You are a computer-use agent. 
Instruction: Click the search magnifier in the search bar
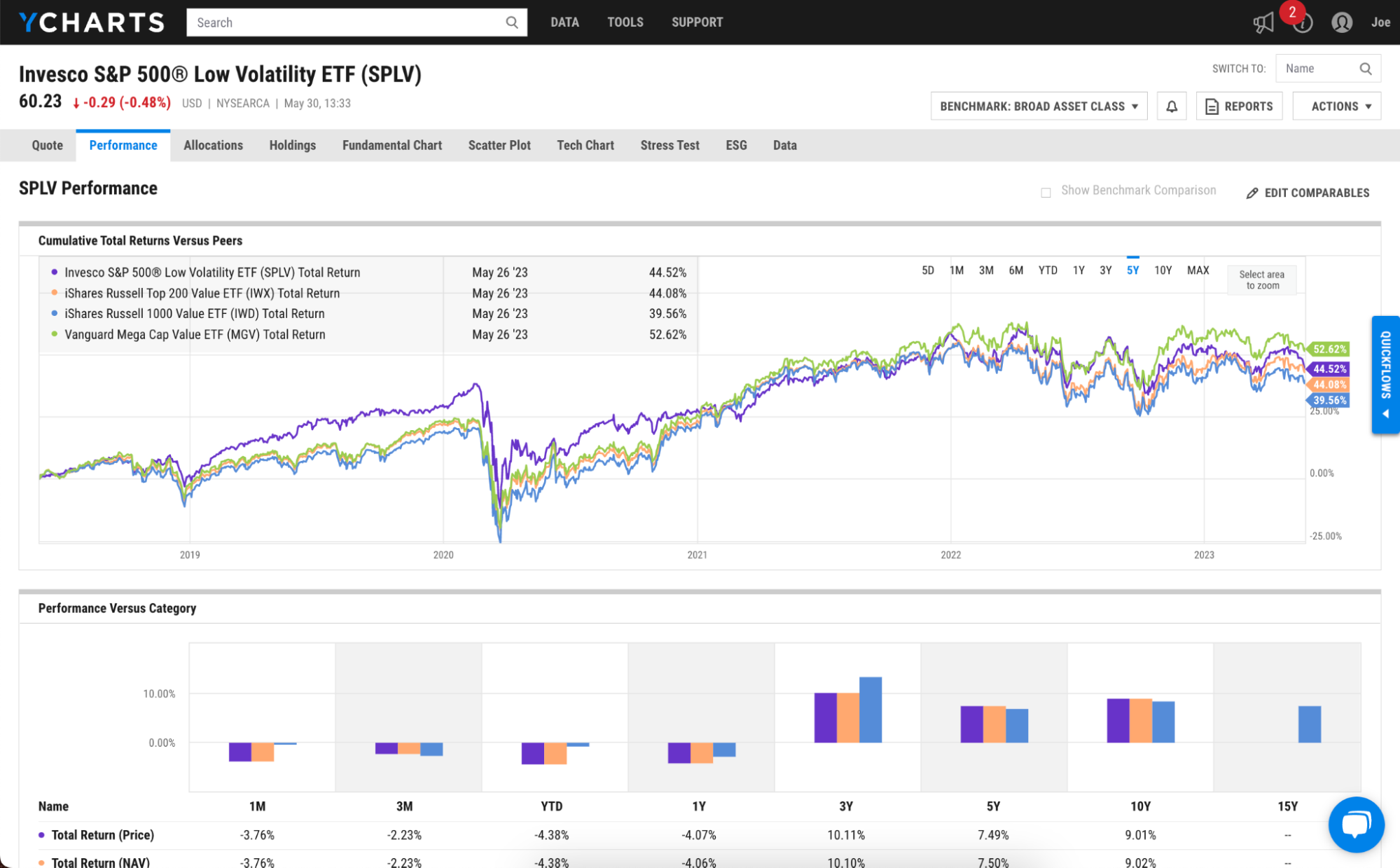(x=511, y=22)
